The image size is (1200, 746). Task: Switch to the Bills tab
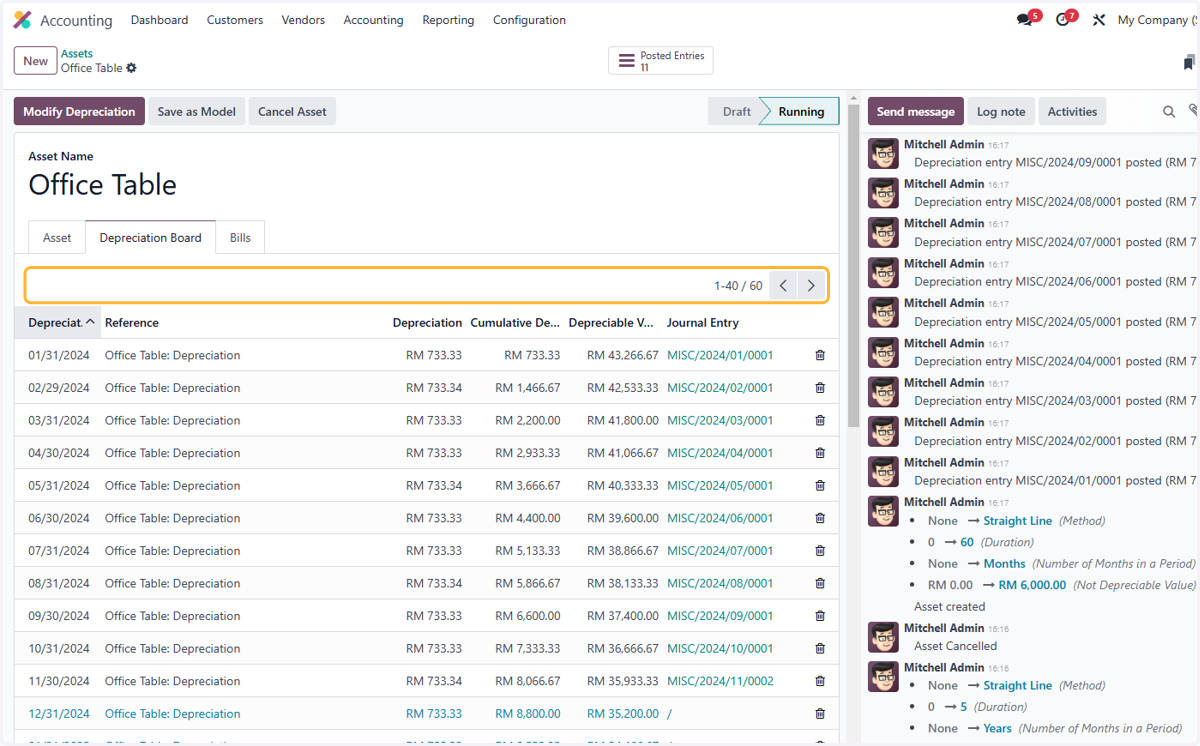tap(240, 238)
